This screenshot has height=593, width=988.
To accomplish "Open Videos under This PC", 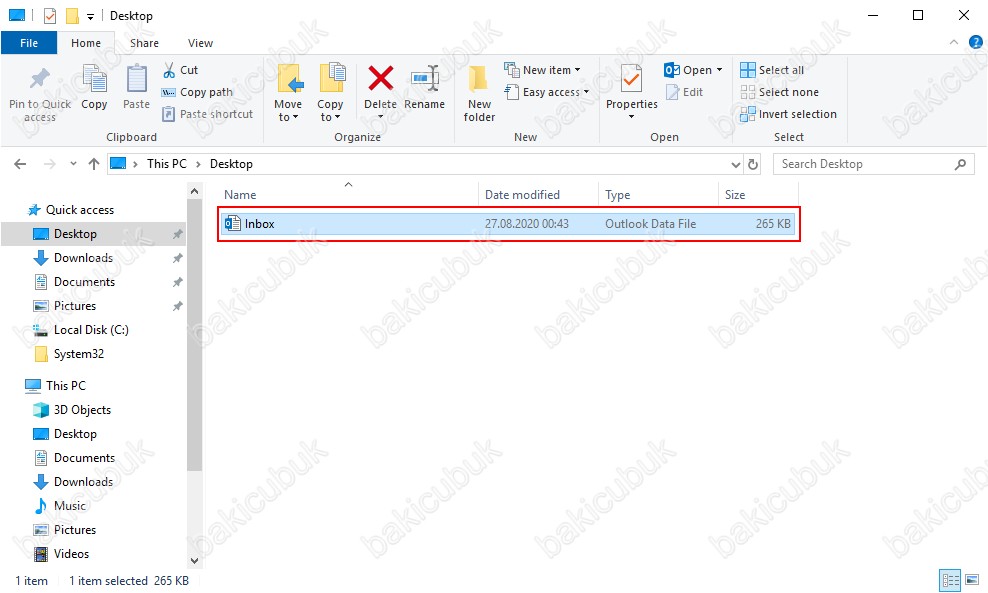I will 71,553.
